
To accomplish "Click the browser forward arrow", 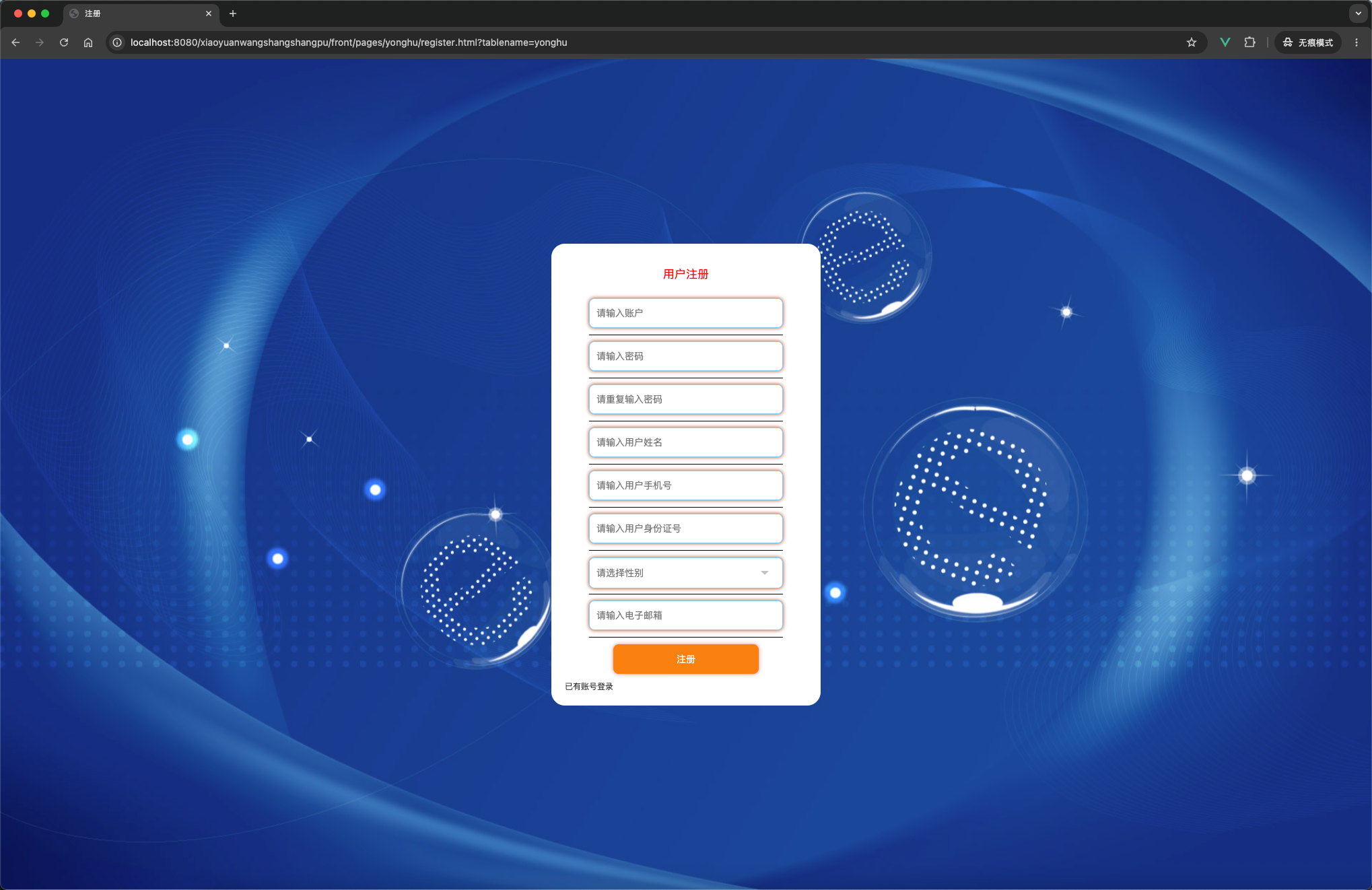I will [40, 42].
